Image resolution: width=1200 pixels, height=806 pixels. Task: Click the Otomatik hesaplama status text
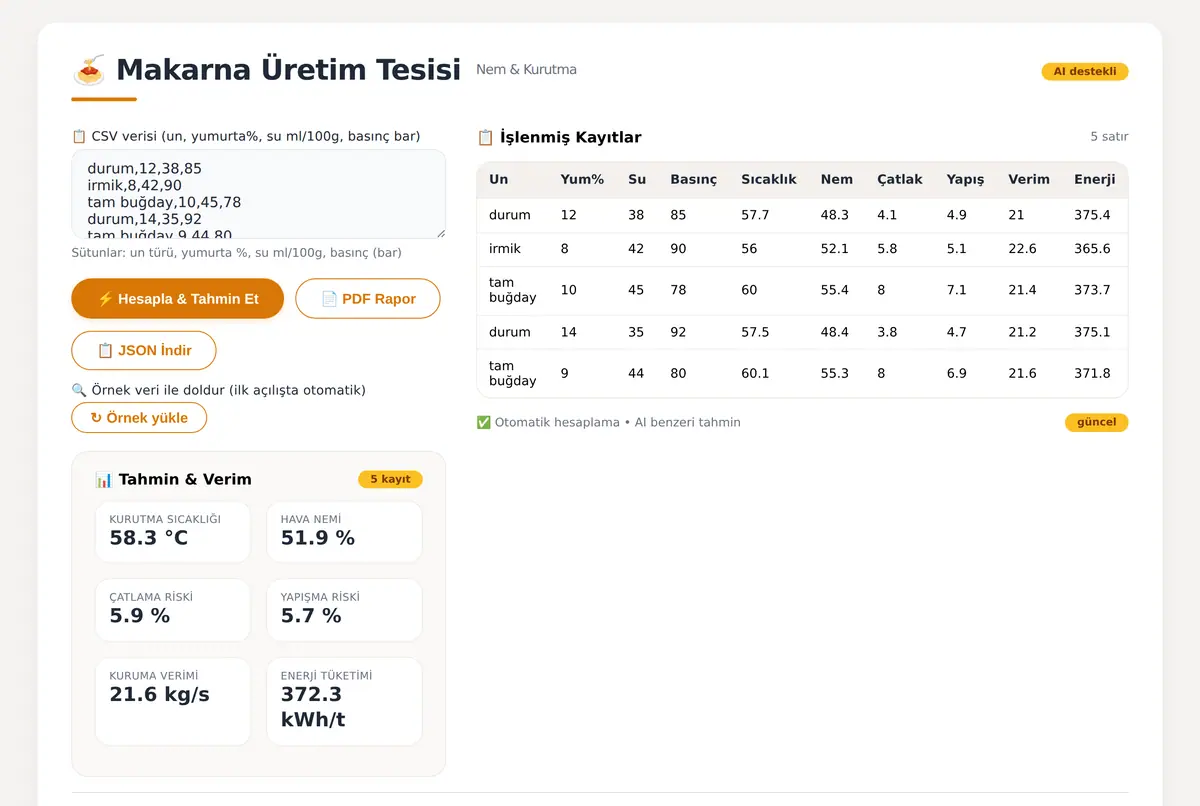[x=609, y=422]
